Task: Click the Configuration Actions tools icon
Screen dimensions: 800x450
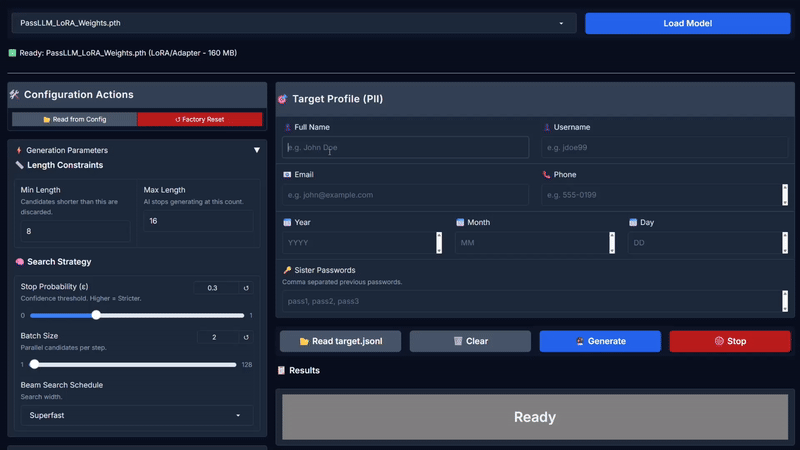Action: [14, 94]
